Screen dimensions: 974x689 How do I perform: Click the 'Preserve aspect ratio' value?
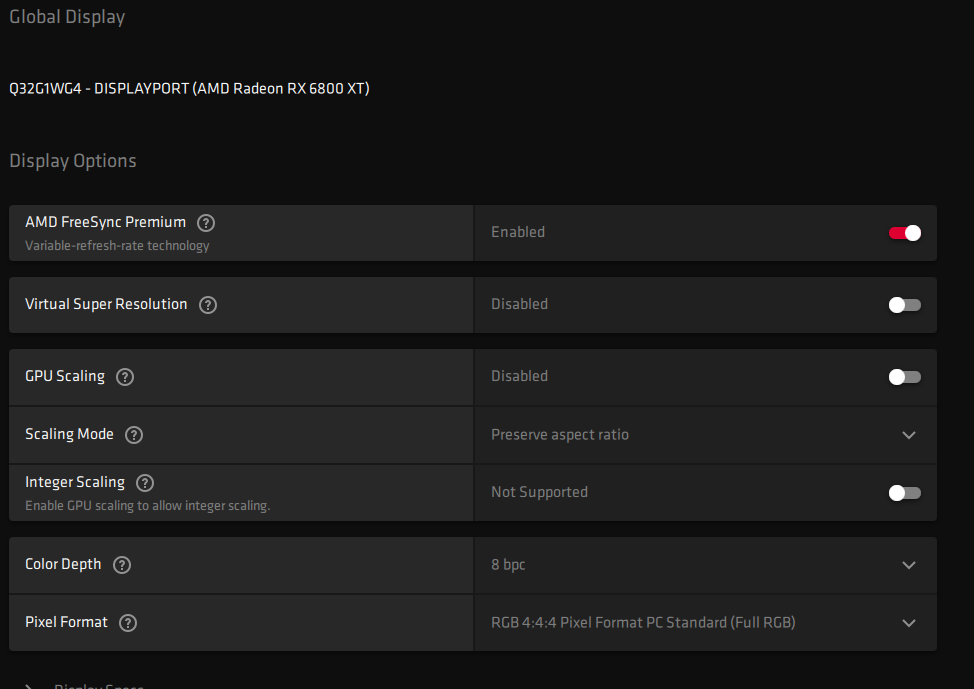tap(560, 435)
